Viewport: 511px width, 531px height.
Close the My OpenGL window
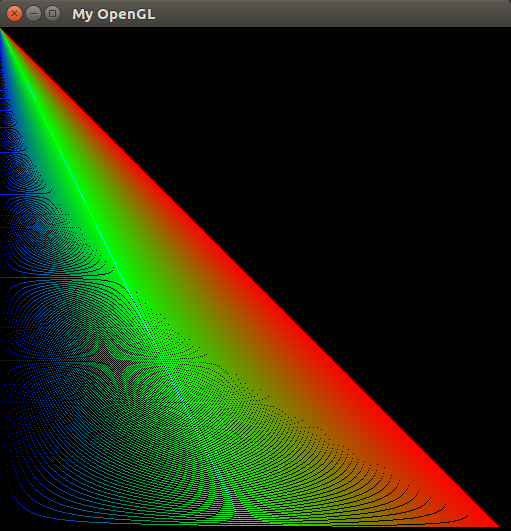14,14
